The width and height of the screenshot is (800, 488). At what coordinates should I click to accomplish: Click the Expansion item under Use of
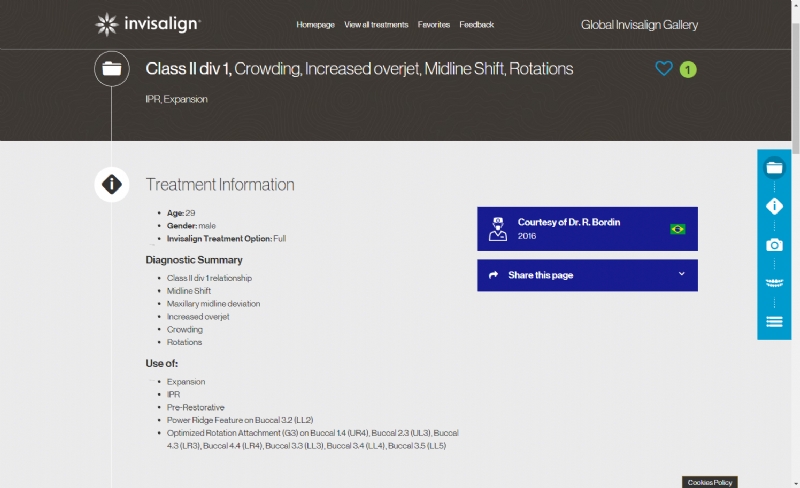click(x=186, y=382)
